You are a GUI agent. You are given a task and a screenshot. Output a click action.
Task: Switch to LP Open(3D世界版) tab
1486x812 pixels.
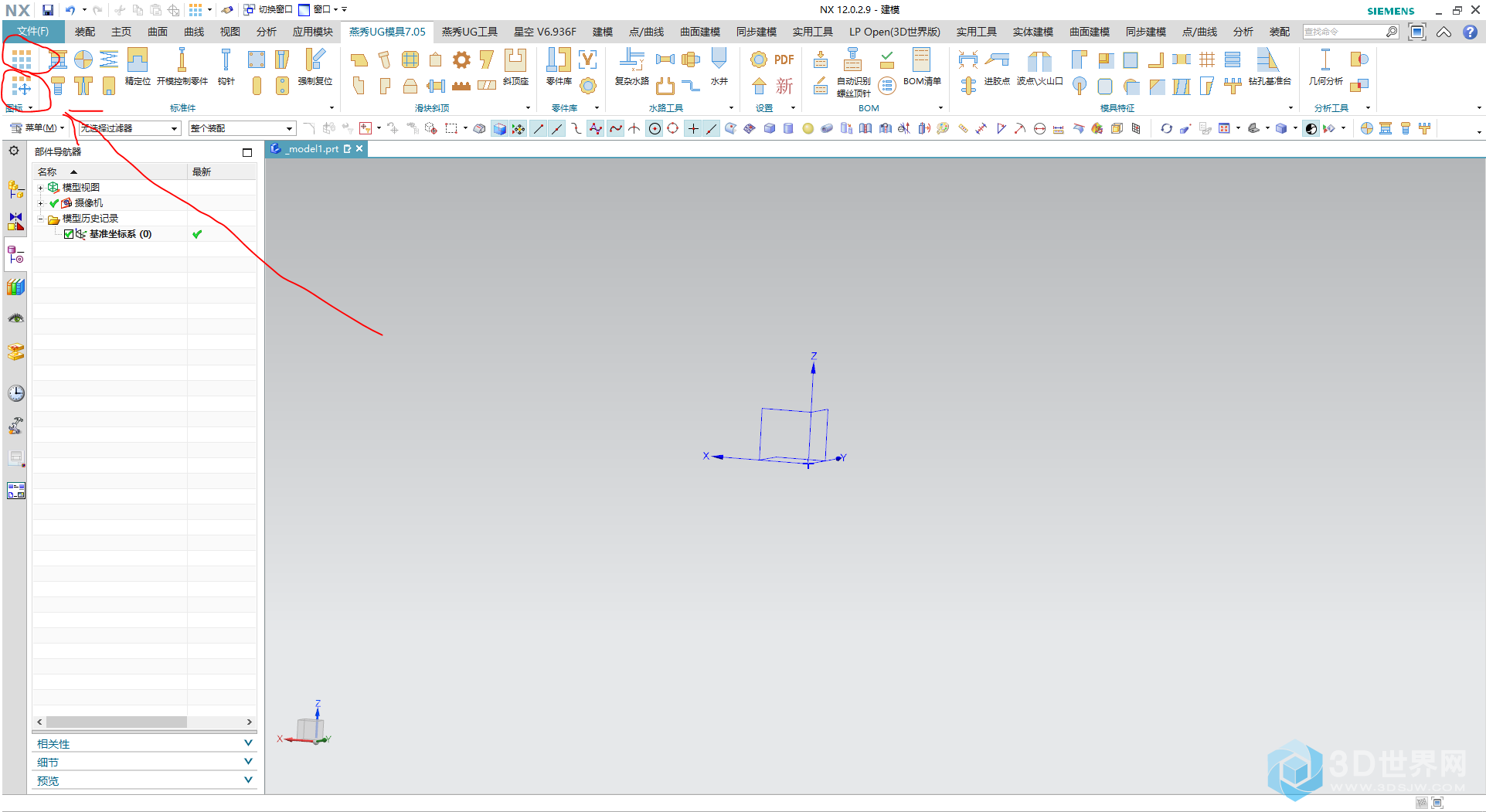click(x=894, y=32)
